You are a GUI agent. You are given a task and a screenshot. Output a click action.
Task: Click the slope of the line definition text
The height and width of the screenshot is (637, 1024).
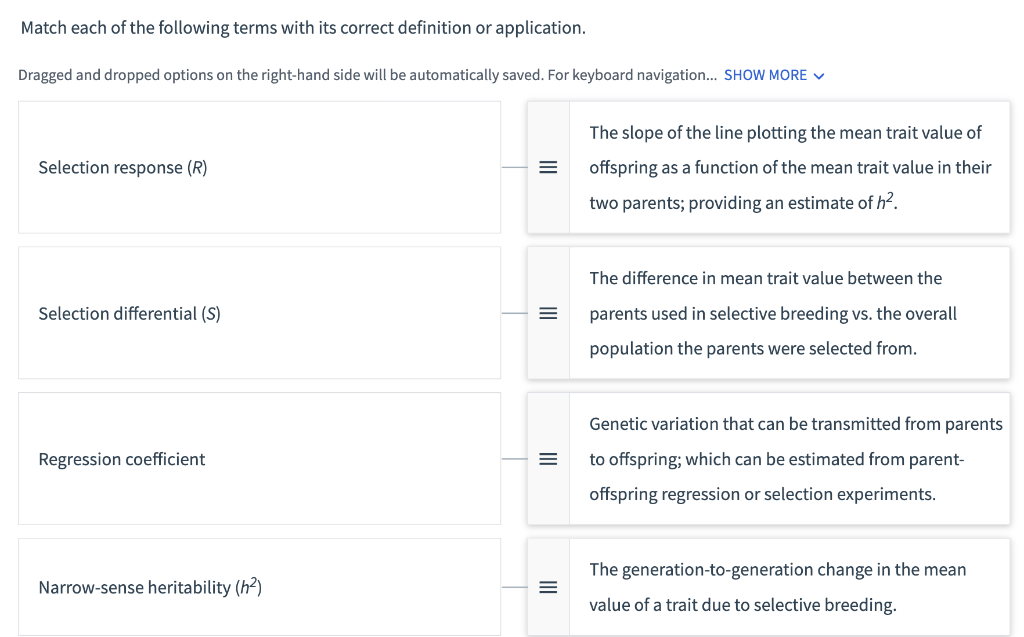point(790,168)
